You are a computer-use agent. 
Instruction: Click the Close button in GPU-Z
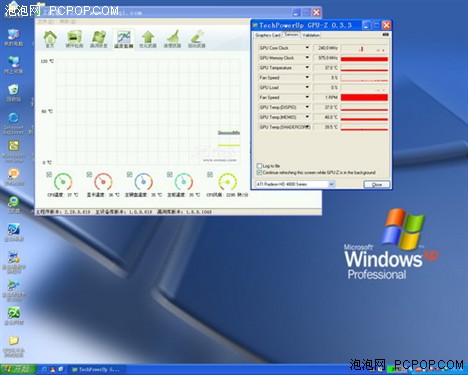click(376, 184)
